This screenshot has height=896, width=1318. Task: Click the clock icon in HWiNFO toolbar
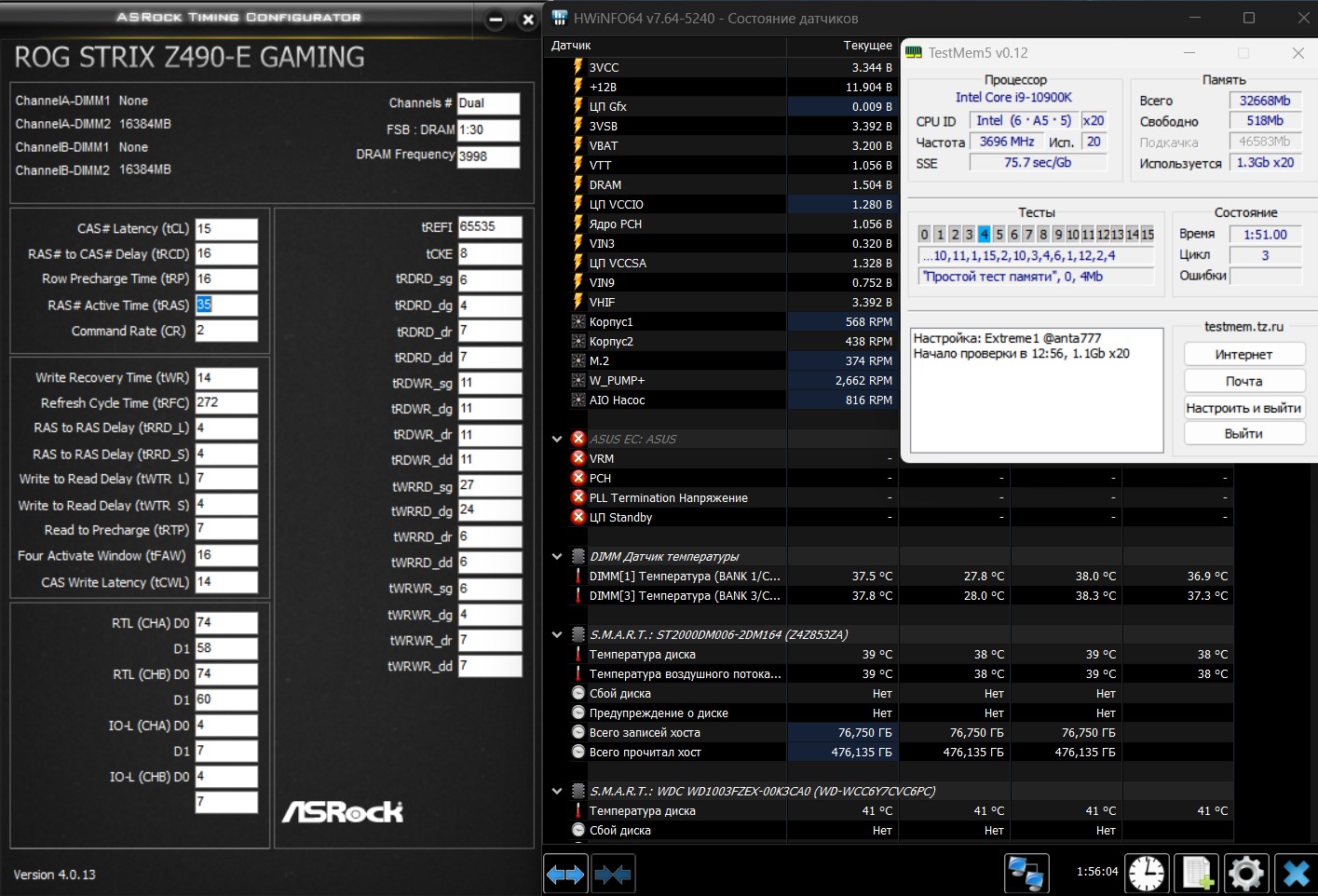tap(1147, 874)
